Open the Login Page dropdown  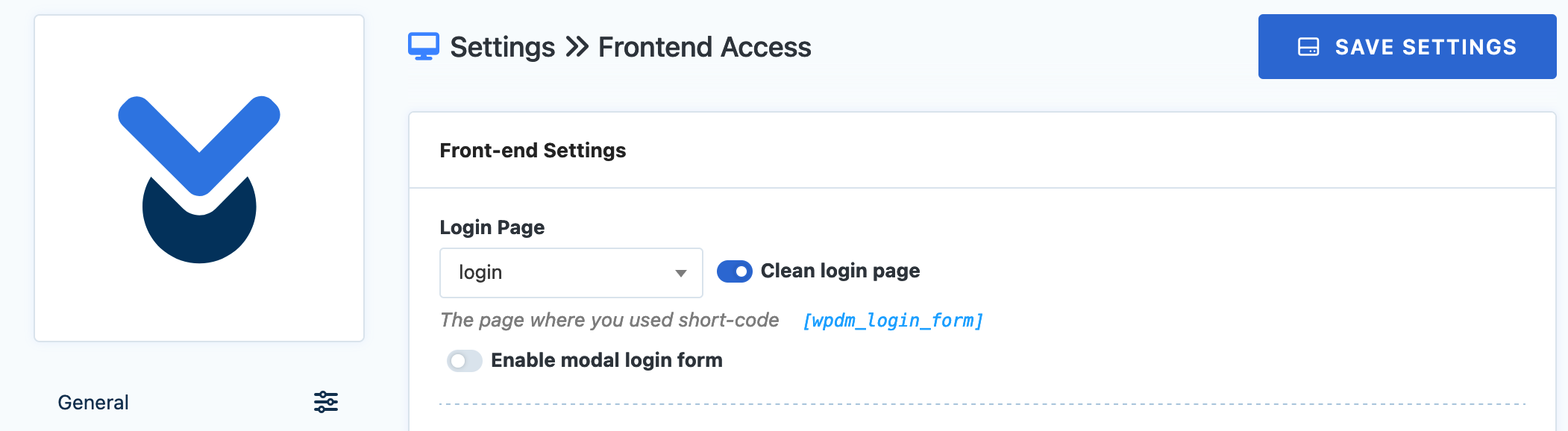click(x=571, y=273)
